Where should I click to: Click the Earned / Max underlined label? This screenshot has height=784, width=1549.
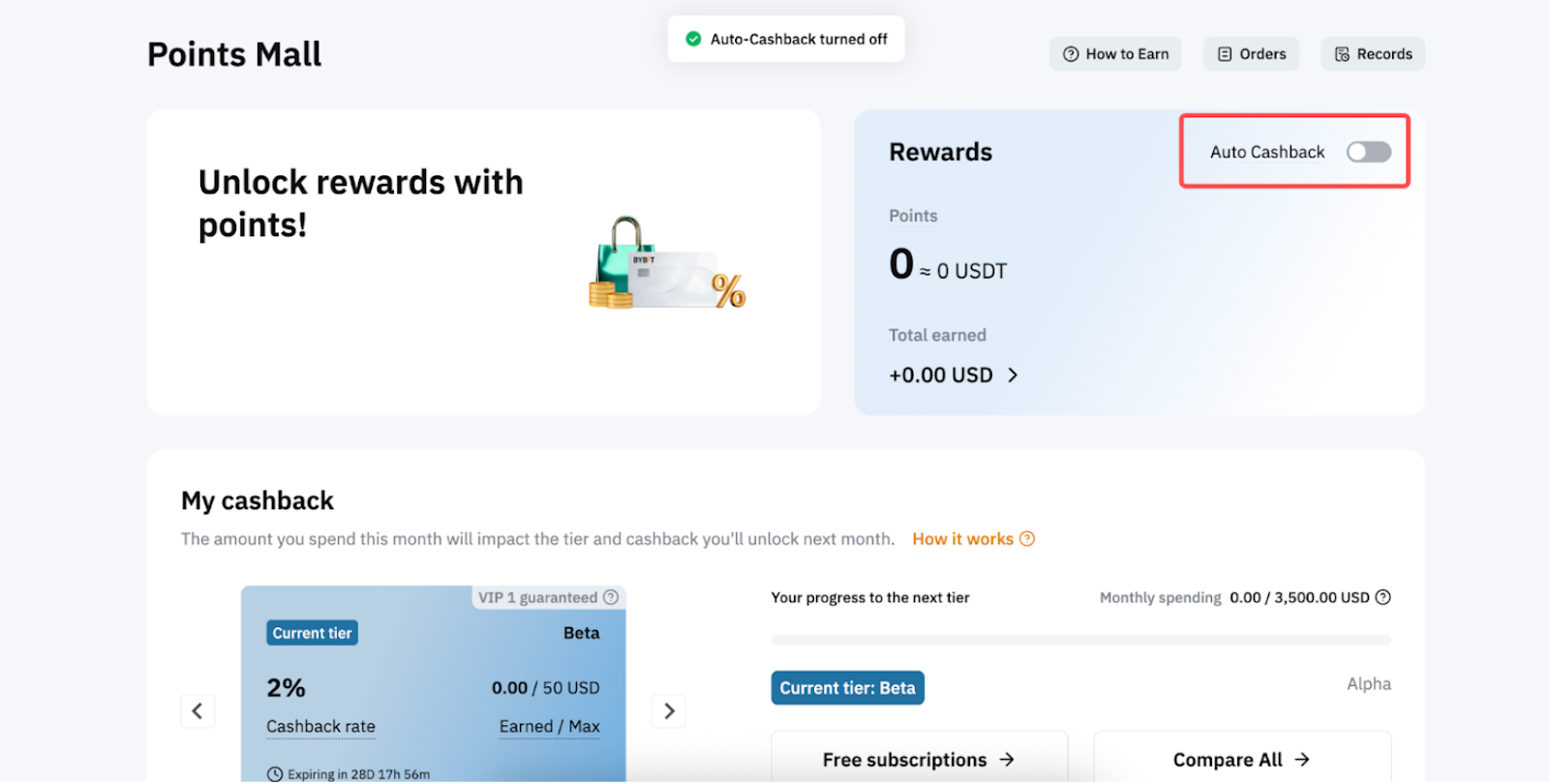pos(549,727)
